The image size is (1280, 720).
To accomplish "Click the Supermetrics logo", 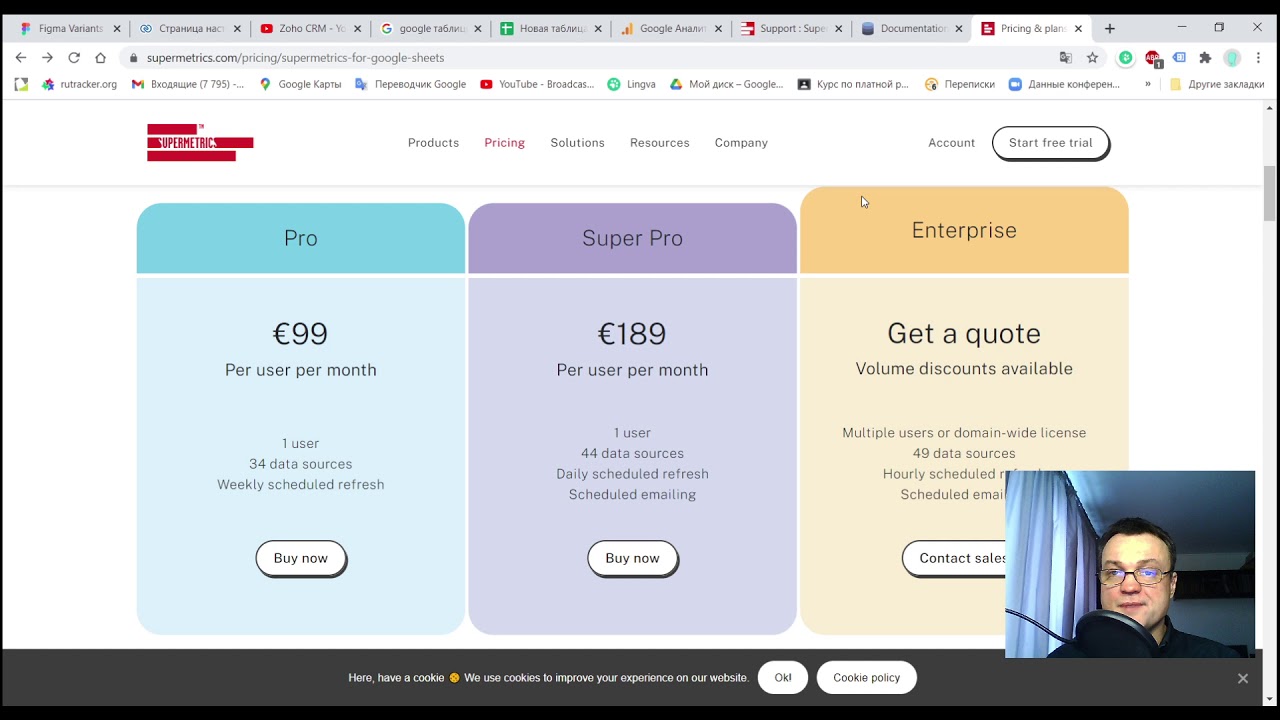I will pos(200,143).
